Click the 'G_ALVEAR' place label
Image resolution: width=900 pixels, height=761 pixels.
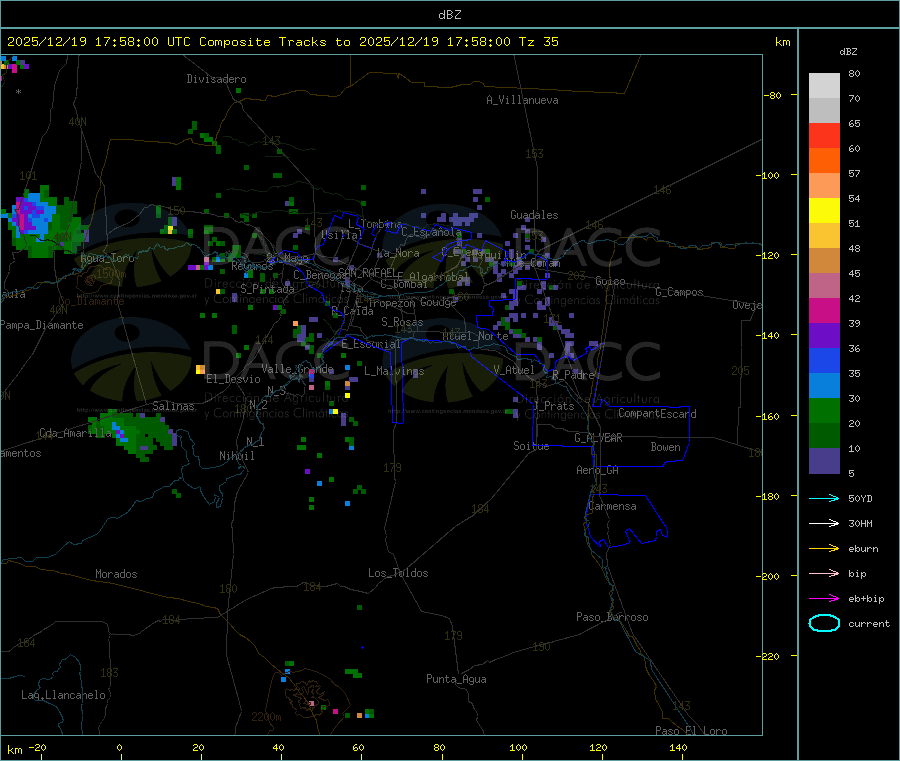pyautogui.click(x=598, y=438)
